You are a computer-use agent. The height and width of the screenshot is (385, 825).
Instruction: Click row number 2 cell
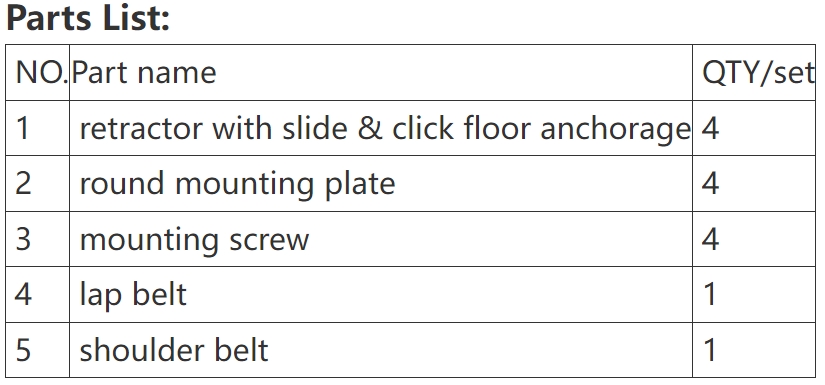tap(37, 184)
